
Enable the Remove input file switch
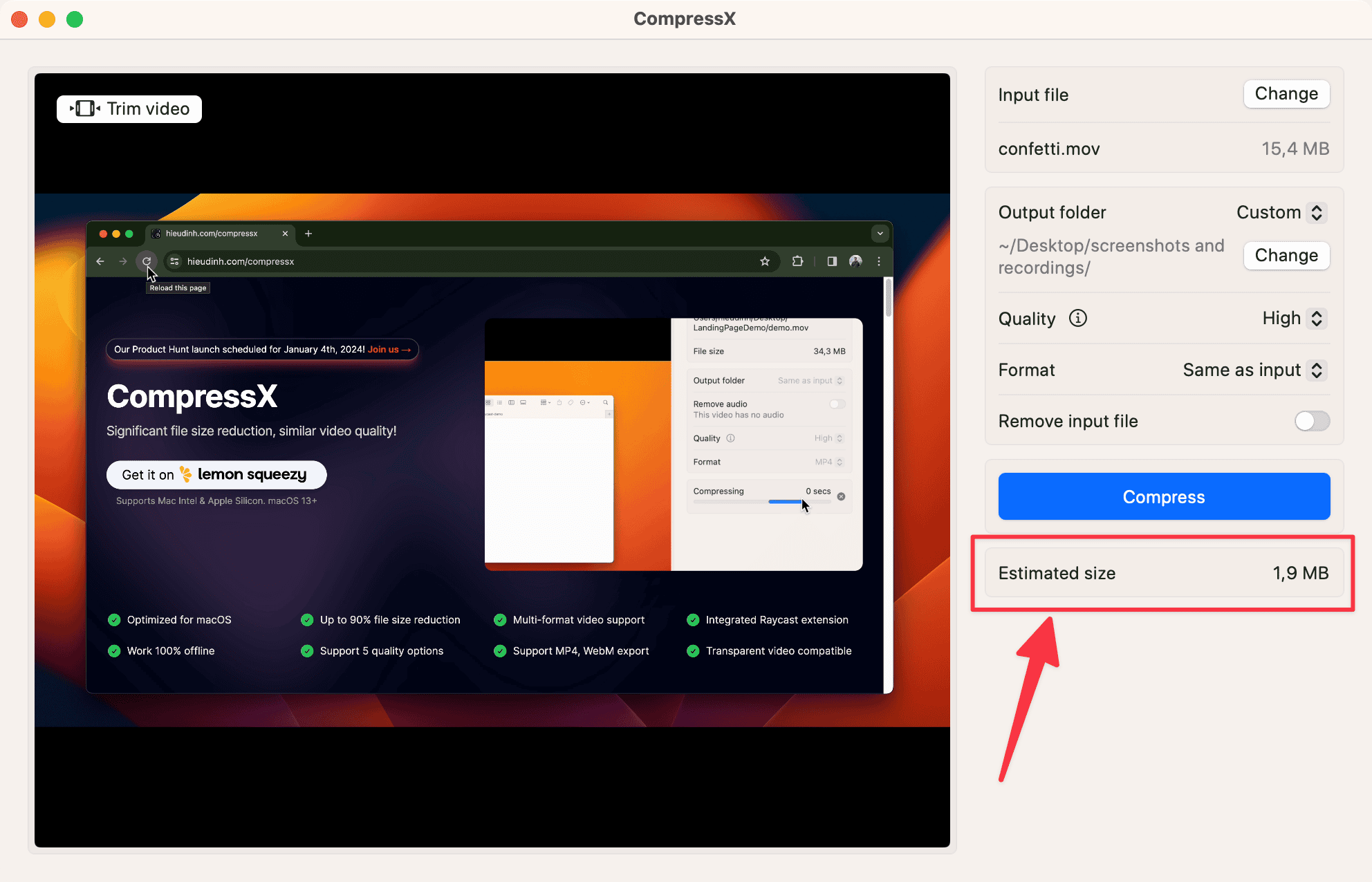tap(1312, 421)
